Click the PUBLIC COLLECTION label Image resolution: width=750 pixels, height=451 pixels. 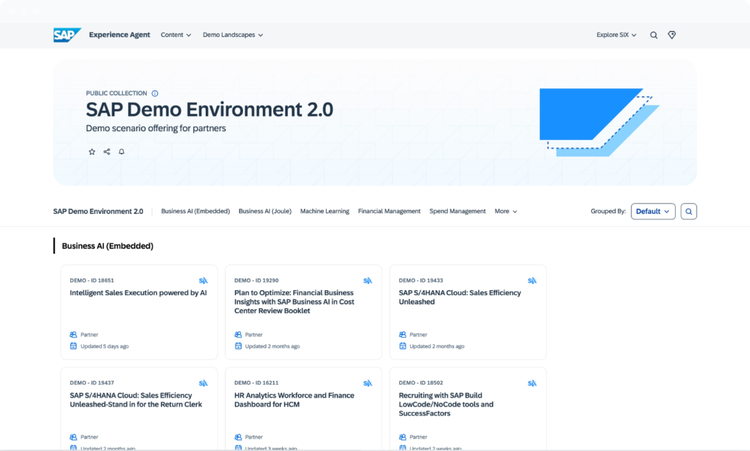click(x=116, y=93)
